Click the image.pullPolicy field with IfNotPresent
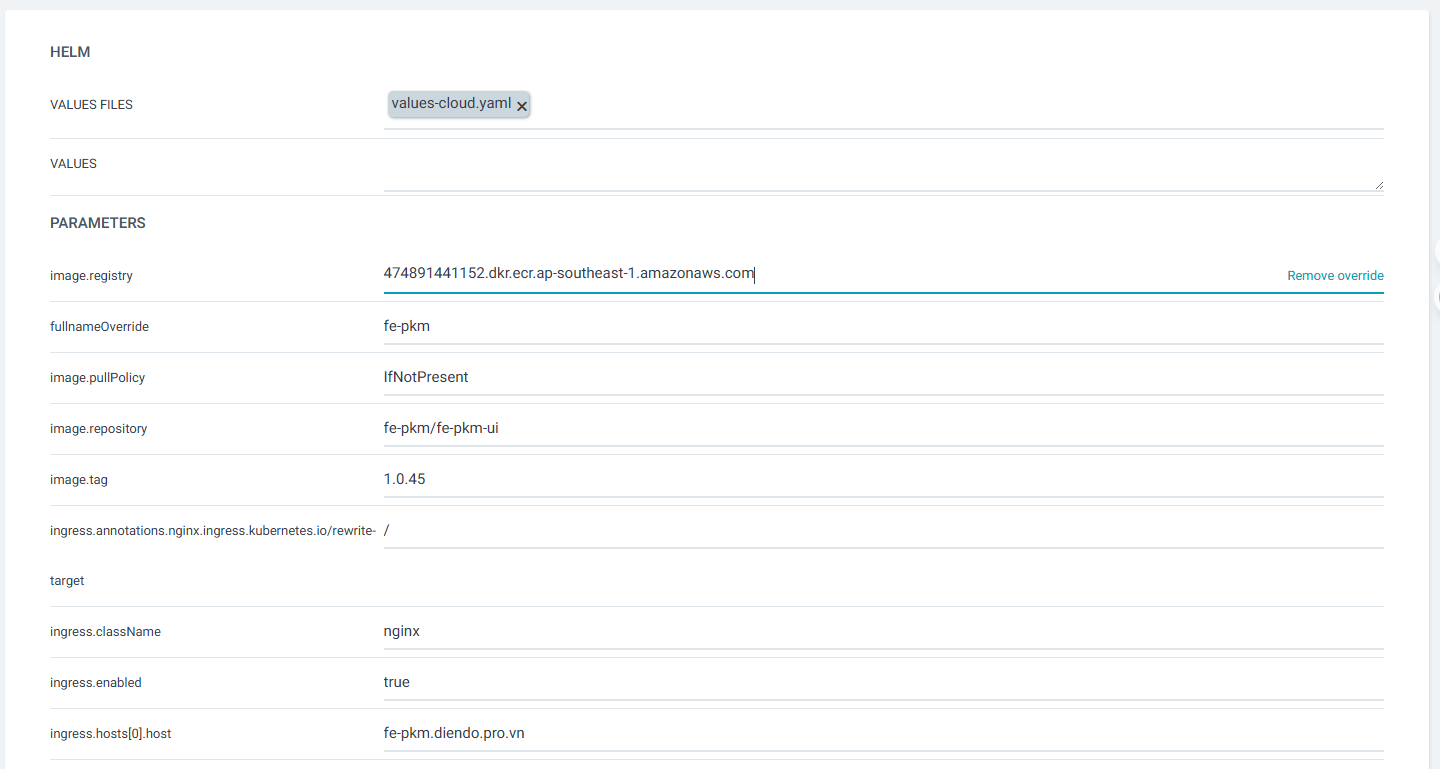The height and width of the screenshot is (769, 1440). click(880, 377)
